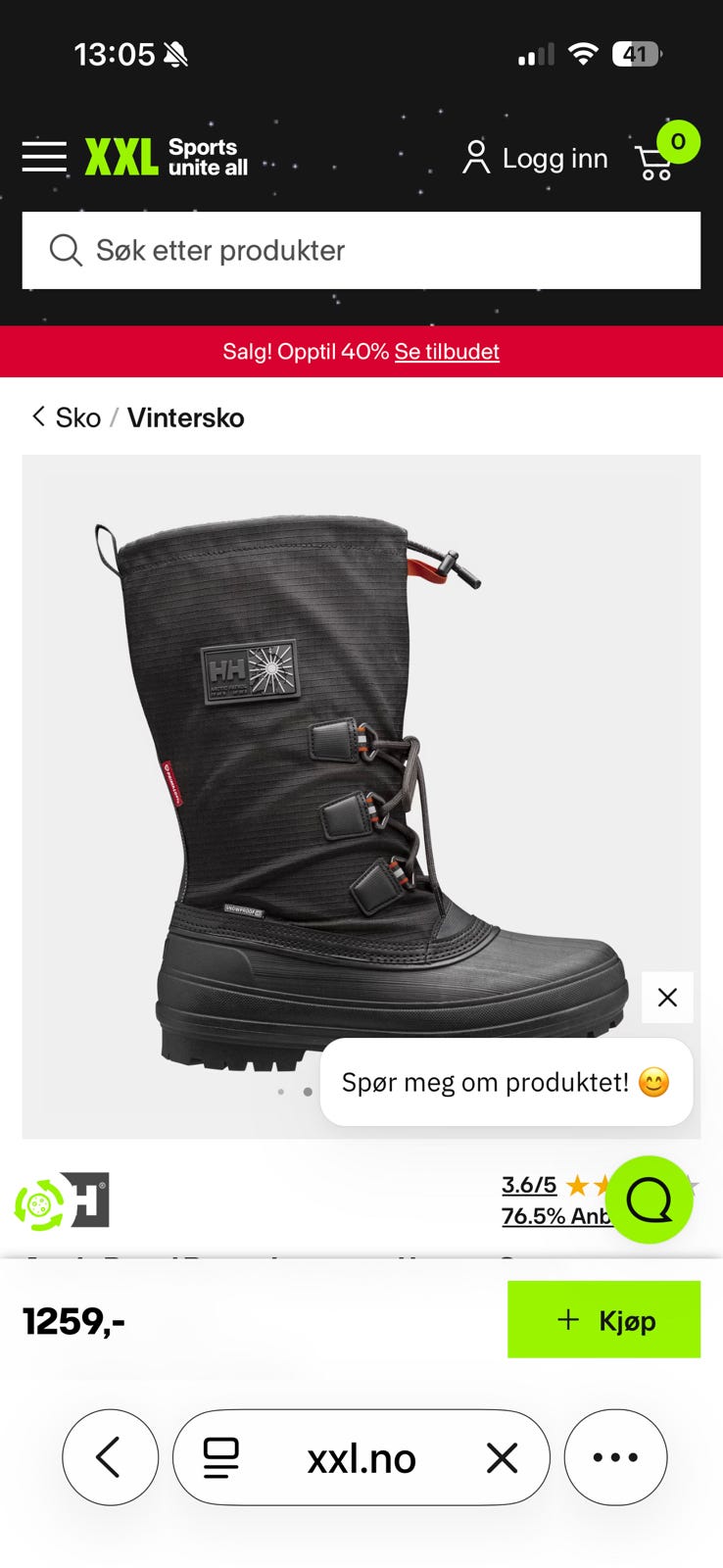723x1568 pixels.
Task: Open the browser tabs/reader icon
Action: click(x=221, y=1457)
